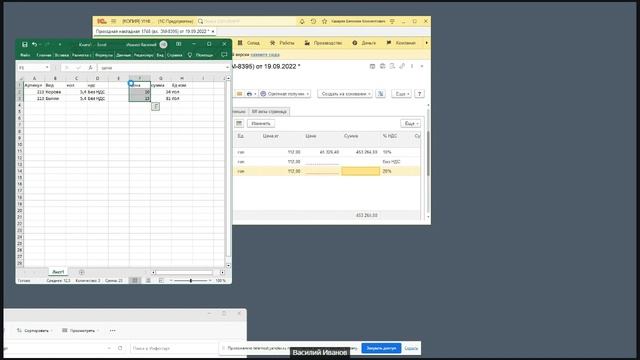Undo the last action in Excel

point(35,44)
